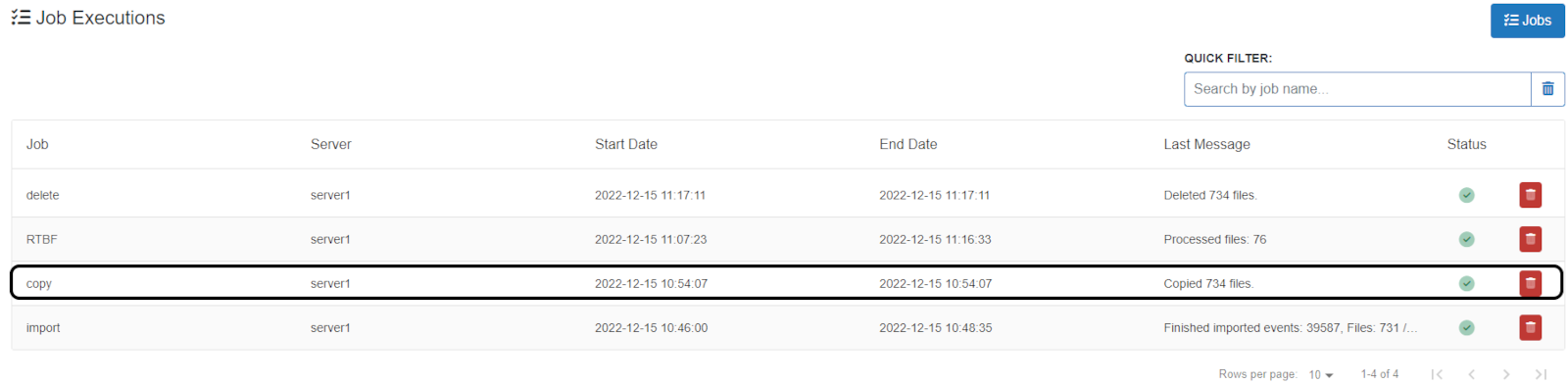Image resolution: width=1568 pixels, height=384 pixels.
Task: Delete the 'delete' job execution row
Action: [x=1530, y=195]
